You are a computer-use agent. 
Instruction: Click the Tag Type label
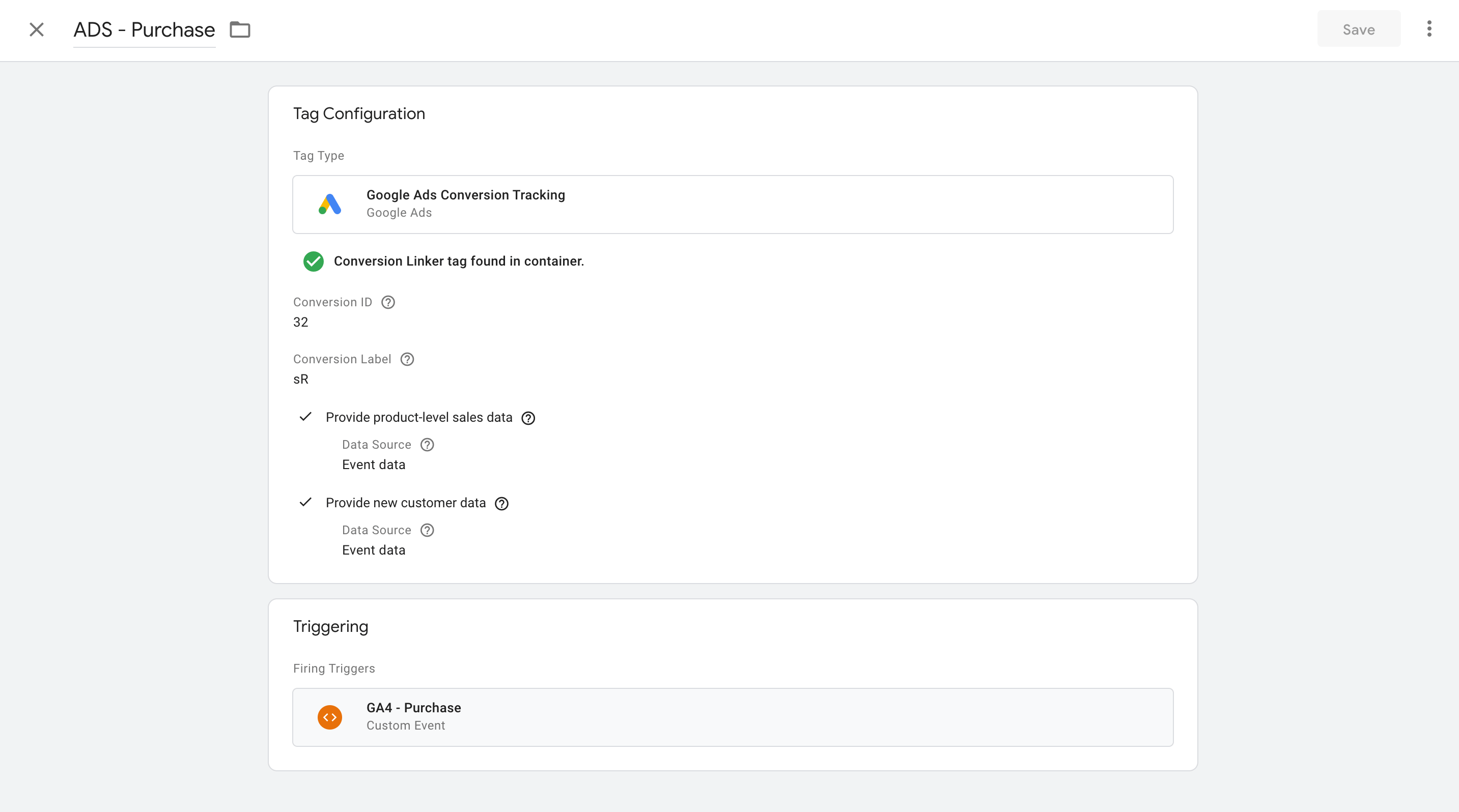pyautogui.click(x=319, y=156)
